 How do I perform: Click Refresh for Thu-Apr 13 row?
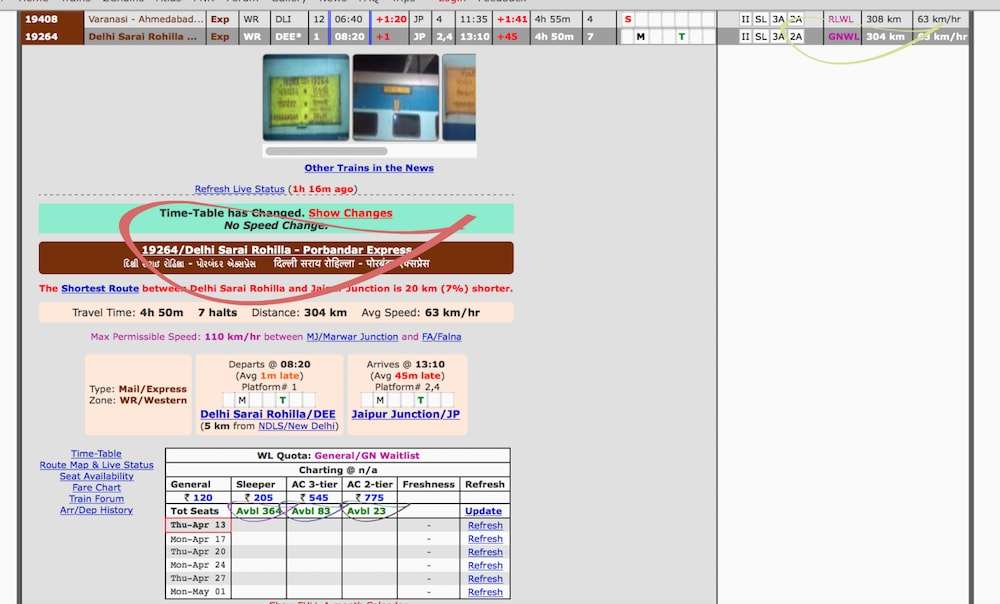pos(485,526)
